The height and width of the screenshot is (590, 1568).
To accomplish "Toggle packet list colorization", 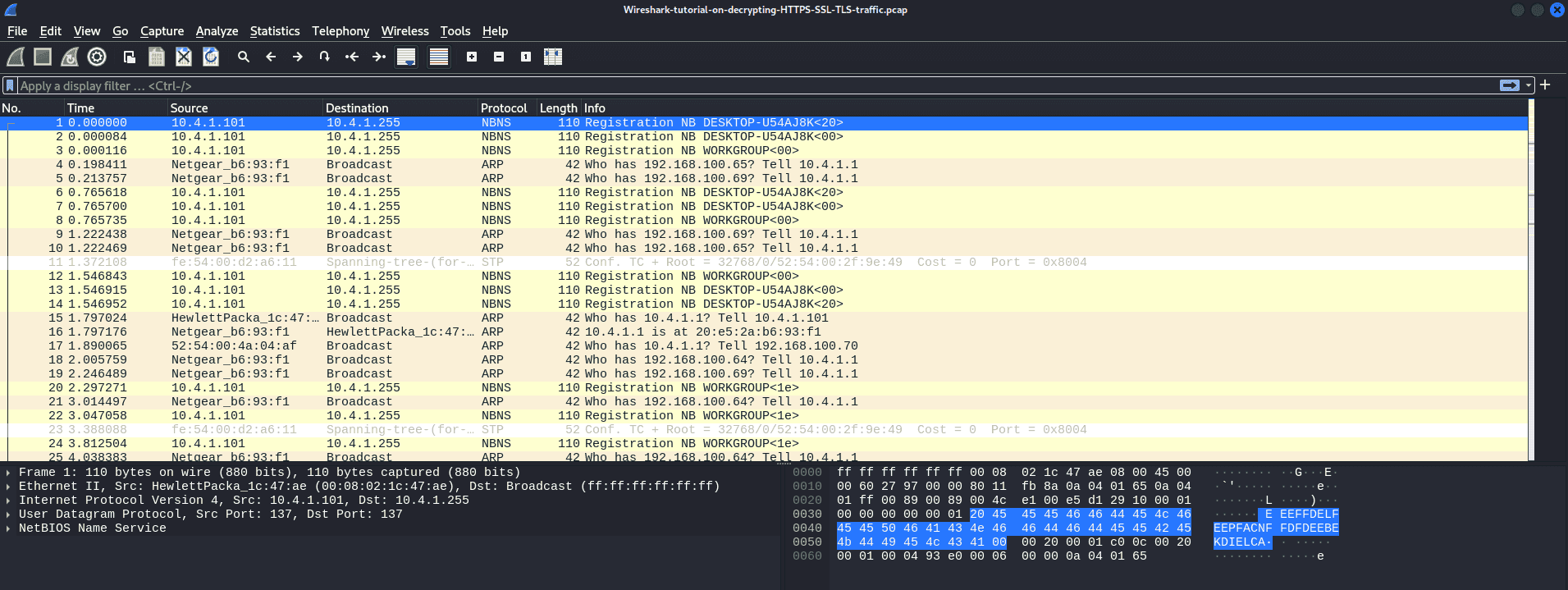I will click(439, 57).
